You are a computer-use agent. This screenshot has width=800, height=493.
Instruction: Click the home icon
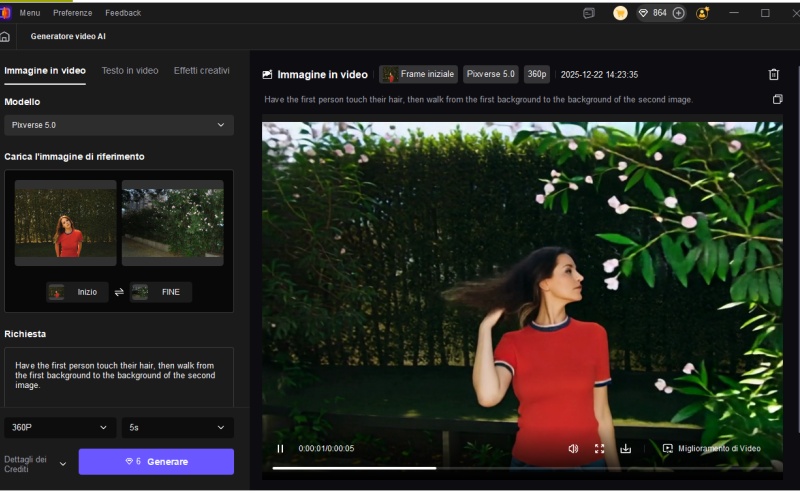[x=5, y=37]
